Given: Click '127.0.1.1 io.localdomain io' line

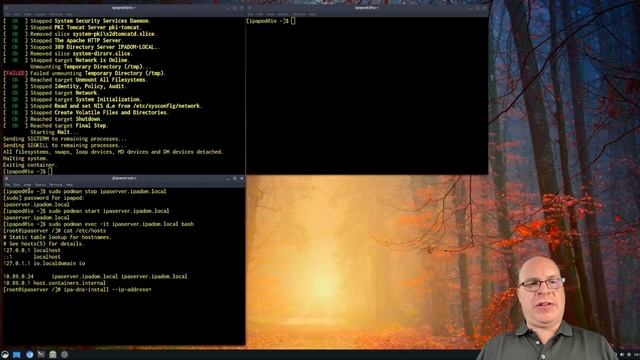Looking at the screenshot, I should point(44,263).
